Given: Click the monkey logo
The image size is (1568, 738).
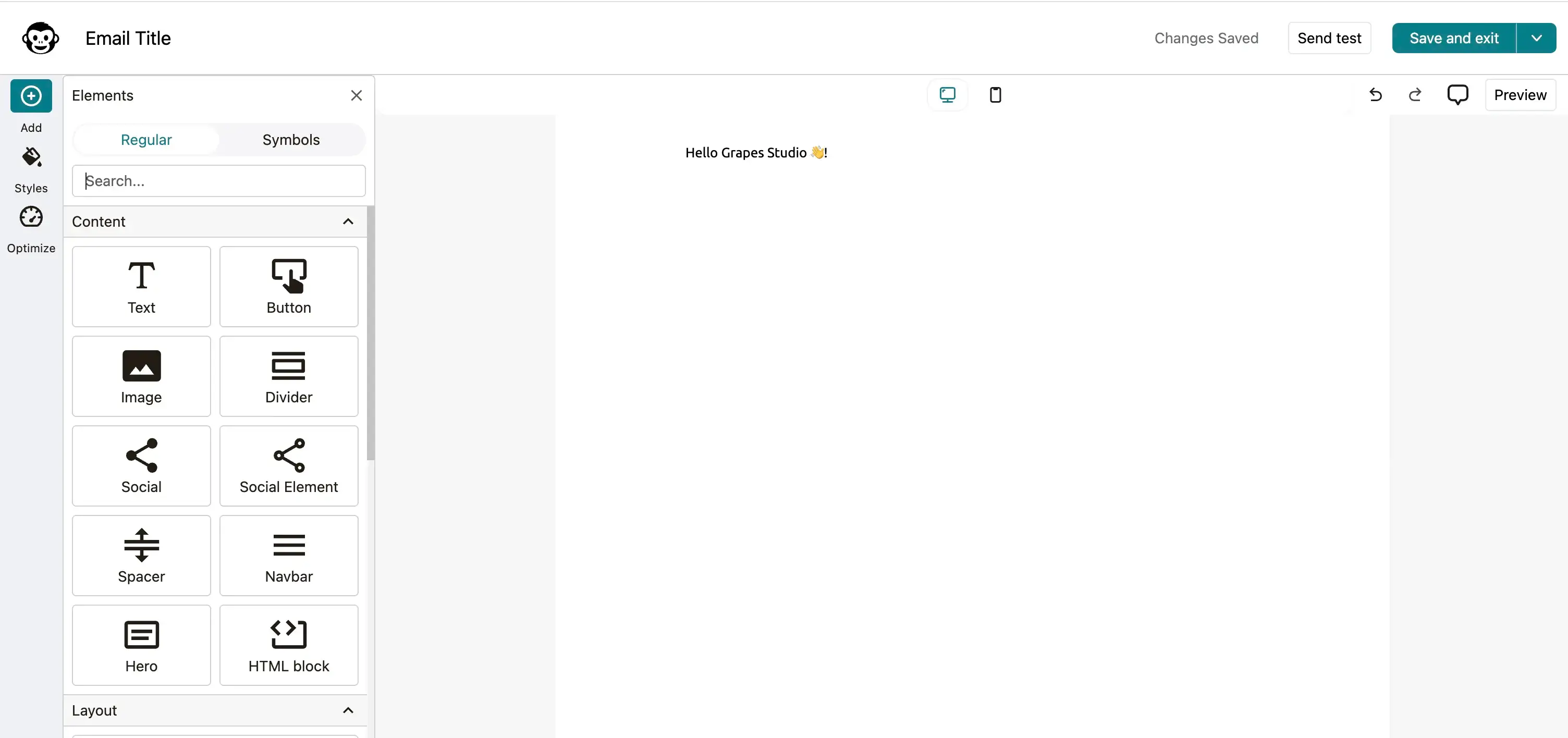Looking at the screenshot, I should [x=39, y=37].
